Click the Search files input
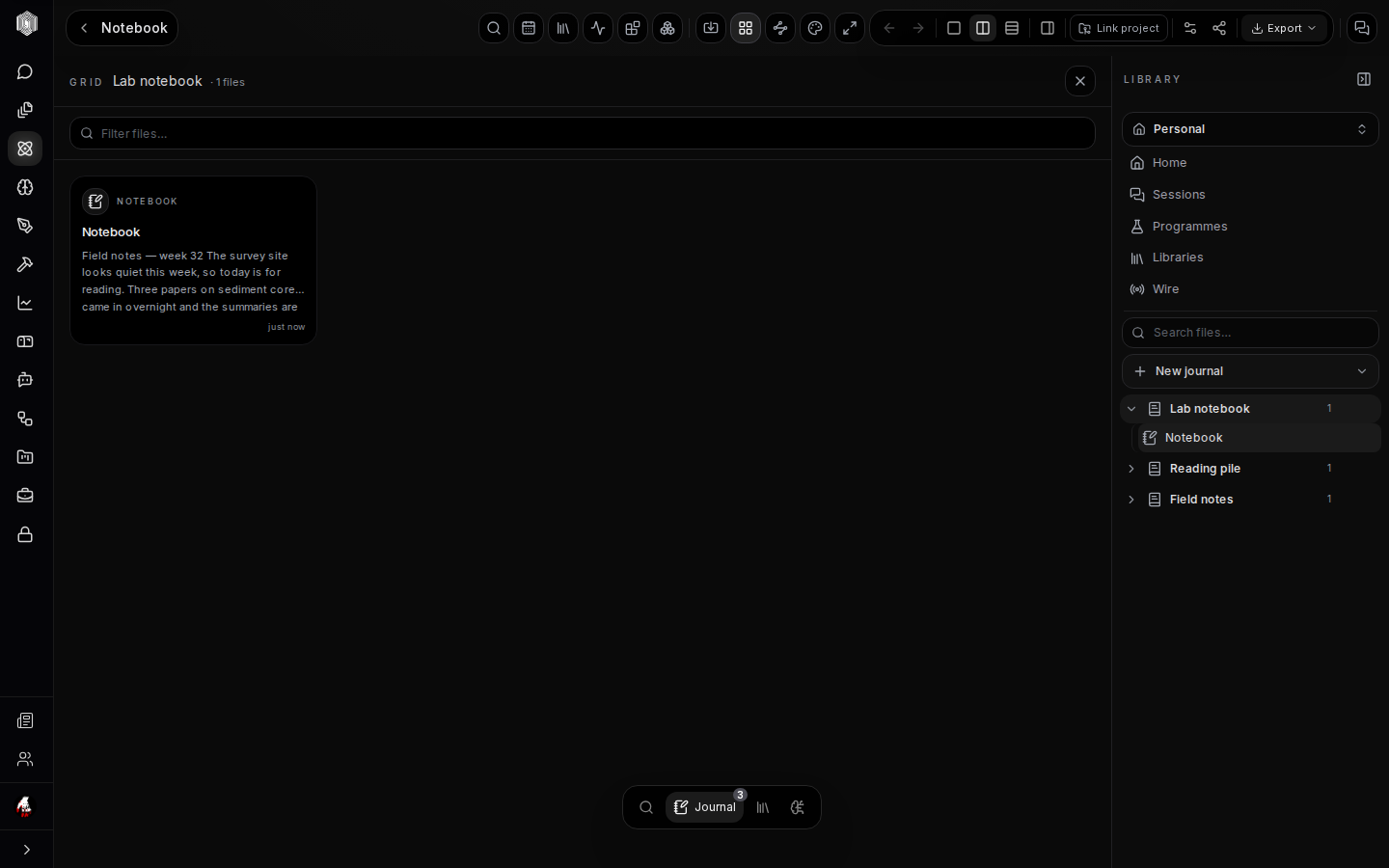Screen dimensions: 1389x868 click(x=1250, y=333)
